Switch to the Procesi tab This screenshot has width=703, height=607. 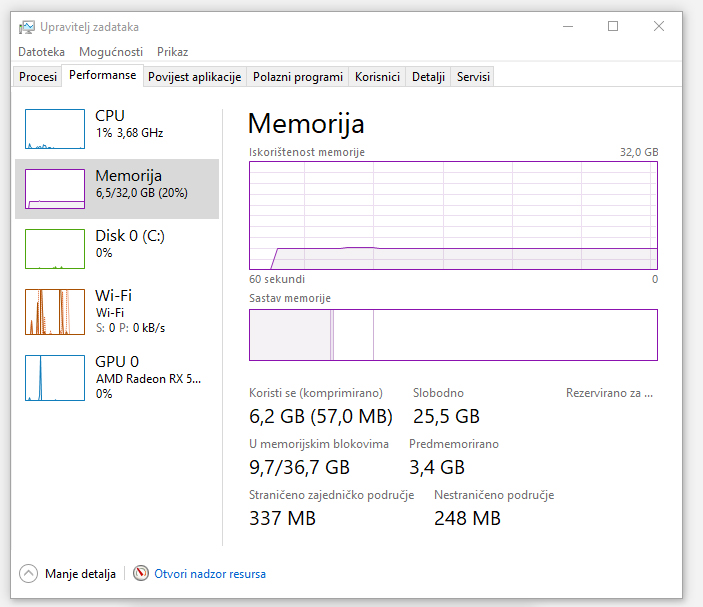(x=38, y=77)
